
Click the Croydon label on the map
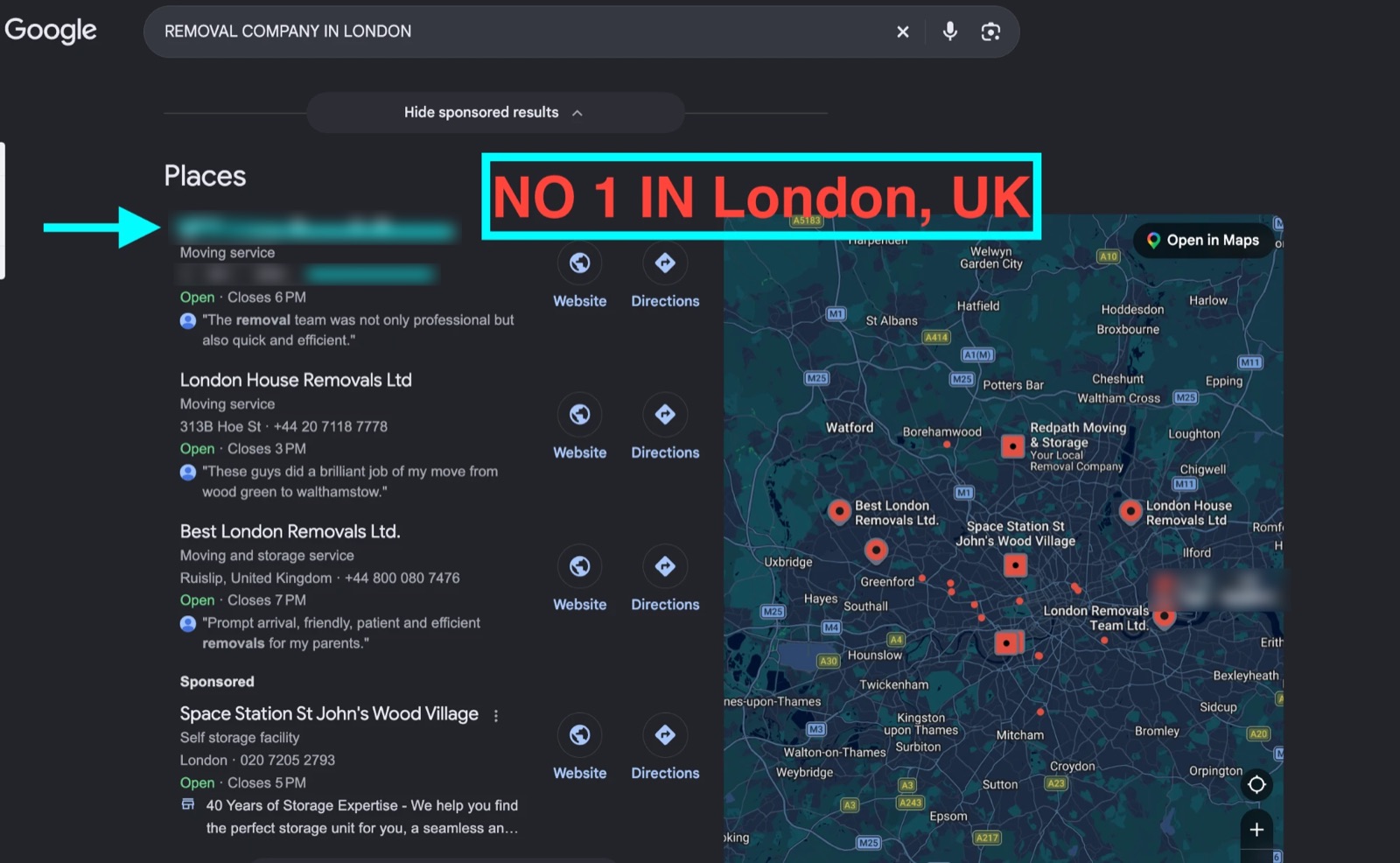point(1072,766)
